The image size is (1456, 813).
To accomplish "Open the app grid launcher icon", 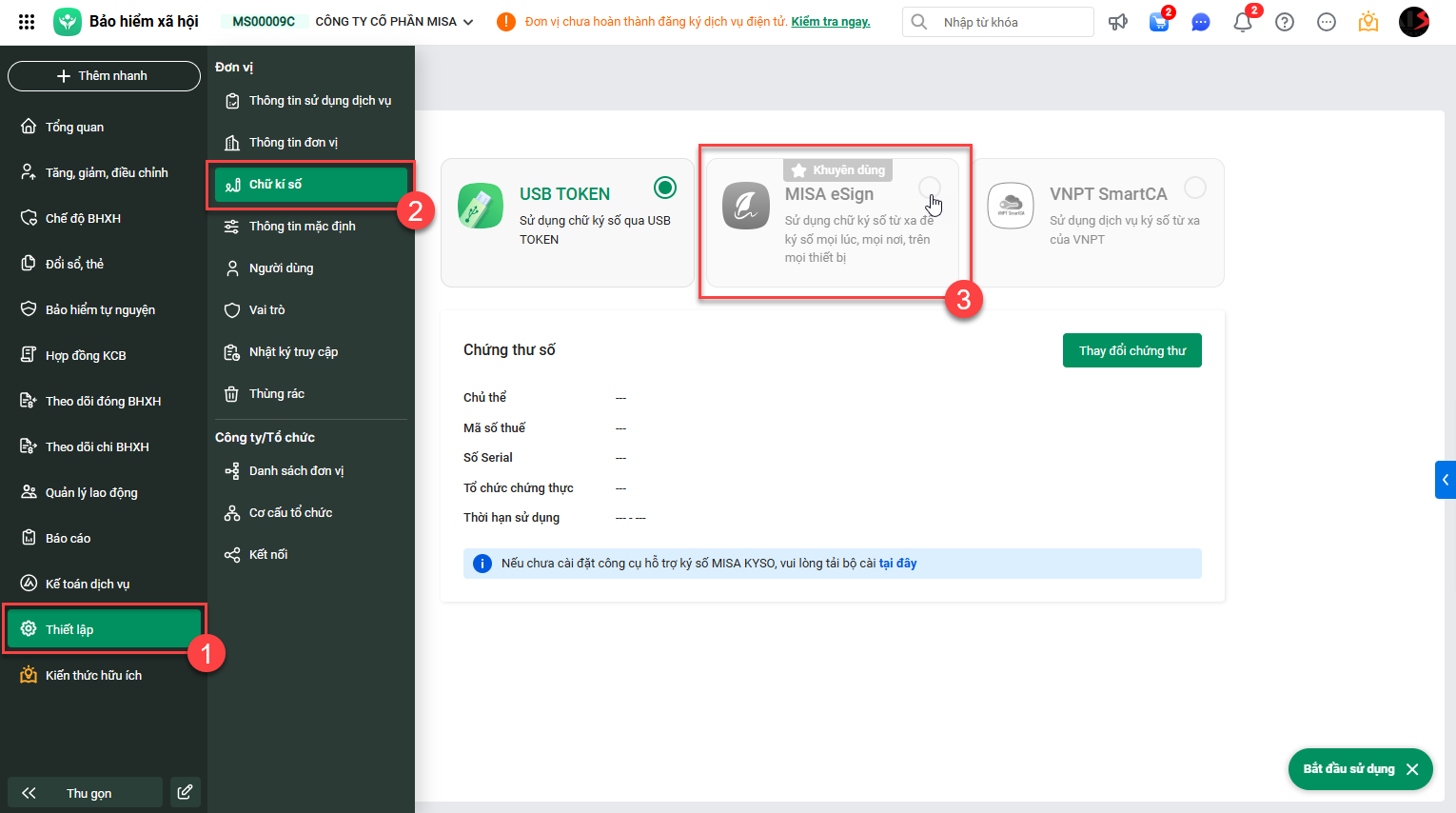I will 27,21.
